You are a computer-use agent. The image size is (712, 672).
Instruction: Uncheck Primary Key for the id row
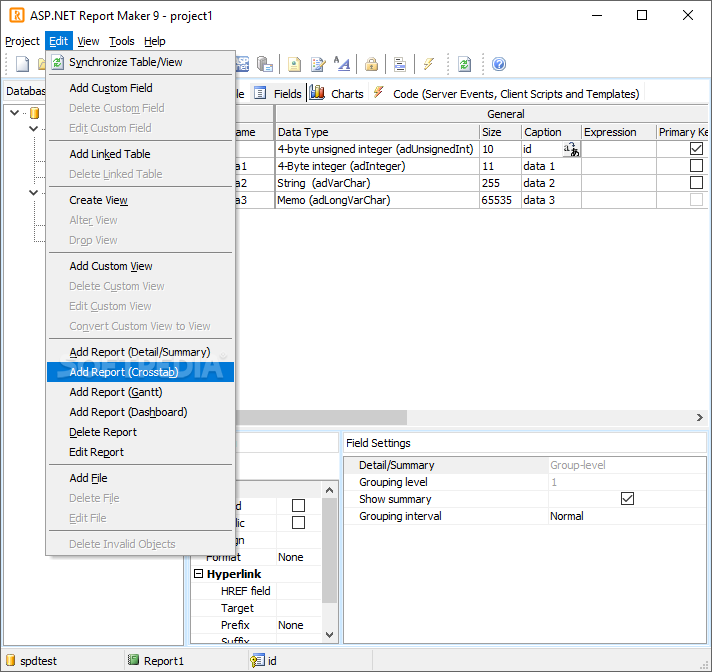coord(696,148)
